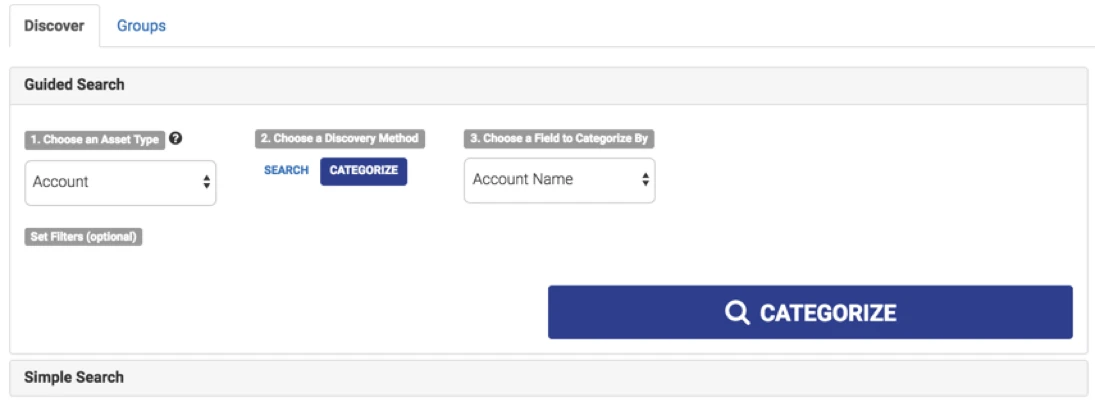
Task: Click the CATEGORIZE text on the large button
Action: click(828, 313)
